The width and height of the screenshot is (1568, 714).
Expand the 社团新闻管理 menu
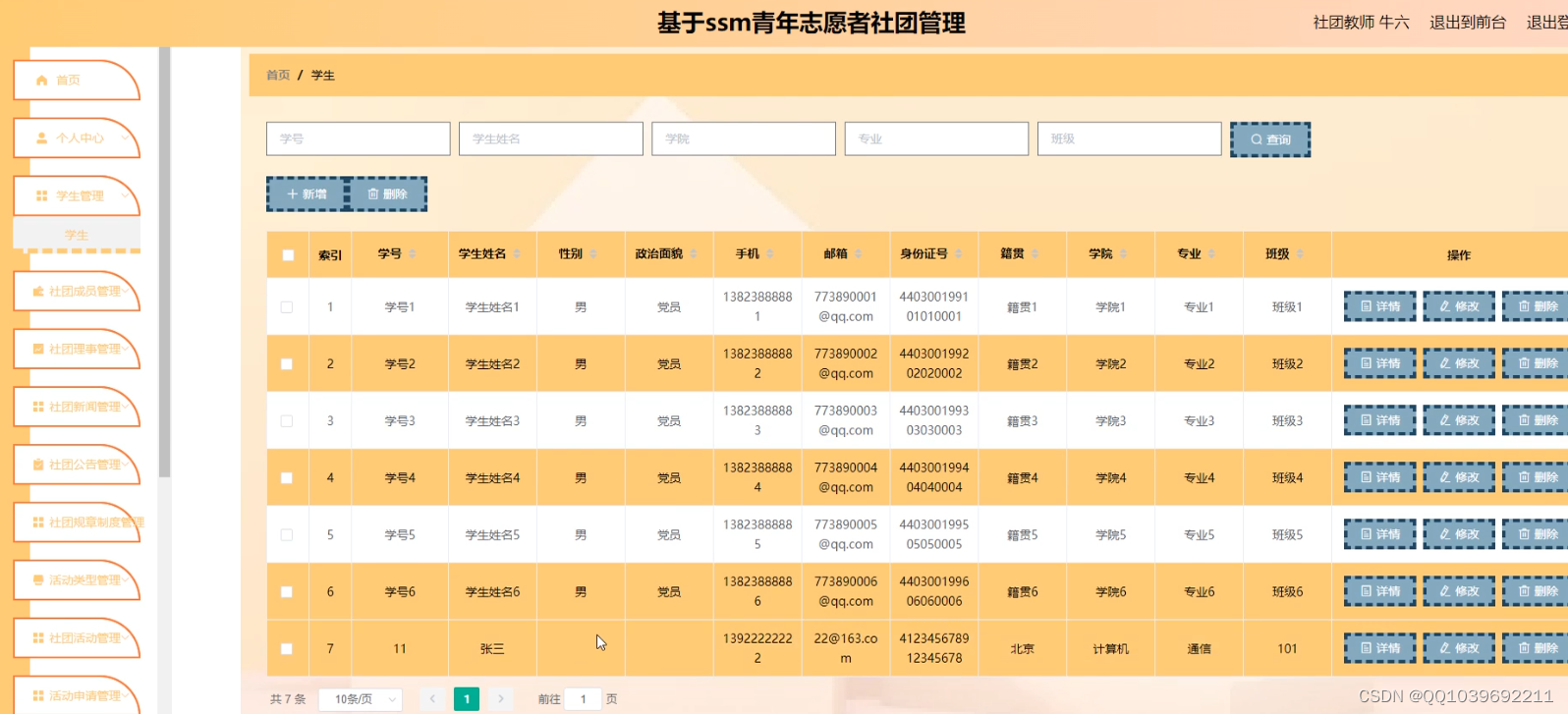[76, 407]
